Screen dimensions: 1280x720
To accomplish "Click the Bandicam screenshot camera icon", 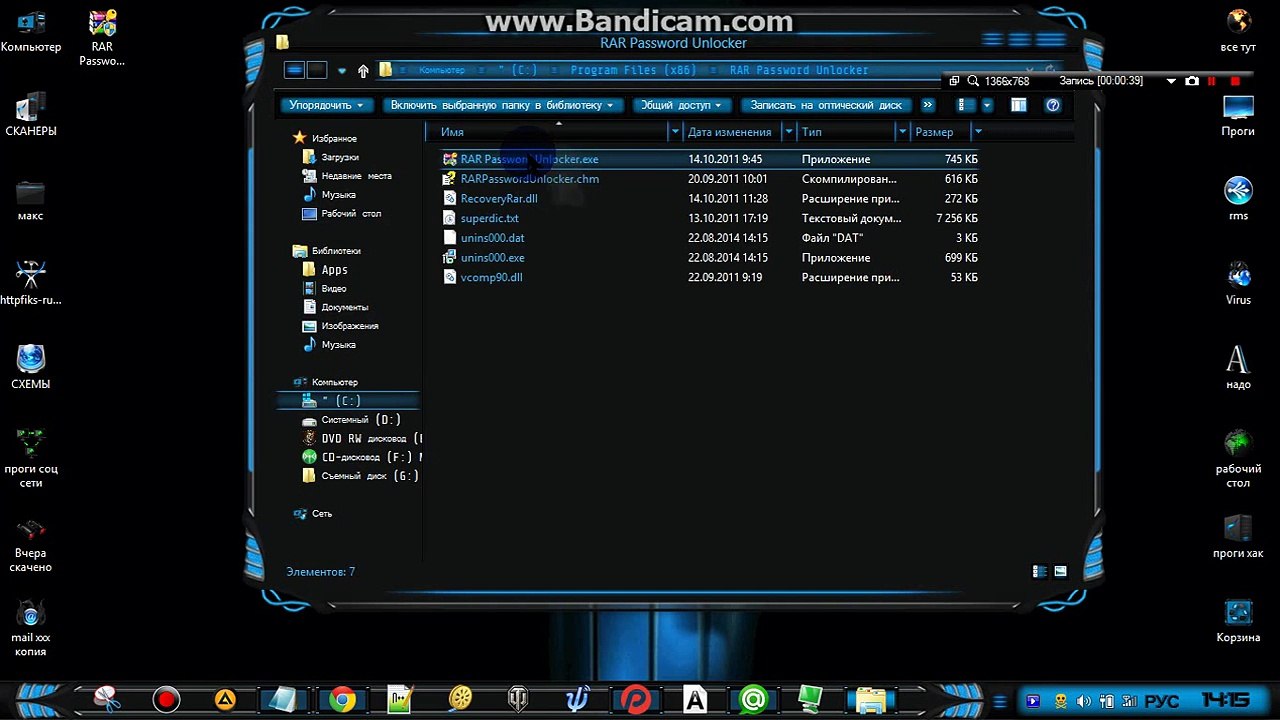I will point(1191,81).
